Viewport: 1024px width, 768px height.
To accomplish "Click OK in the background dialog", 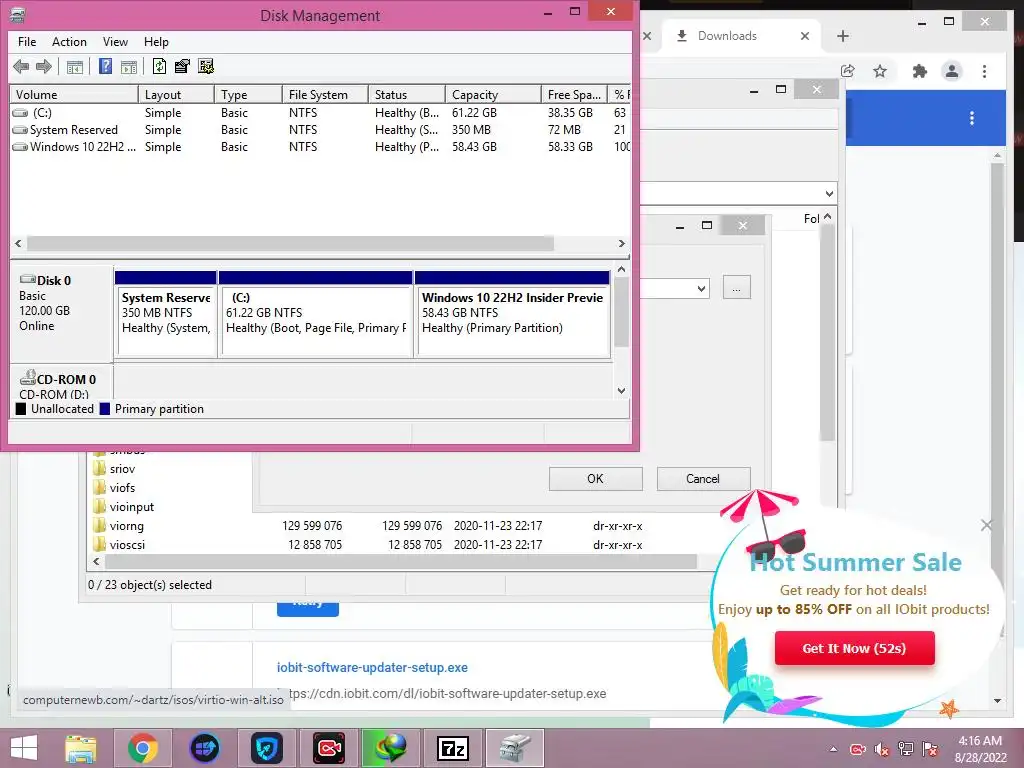I will point(596,479).
